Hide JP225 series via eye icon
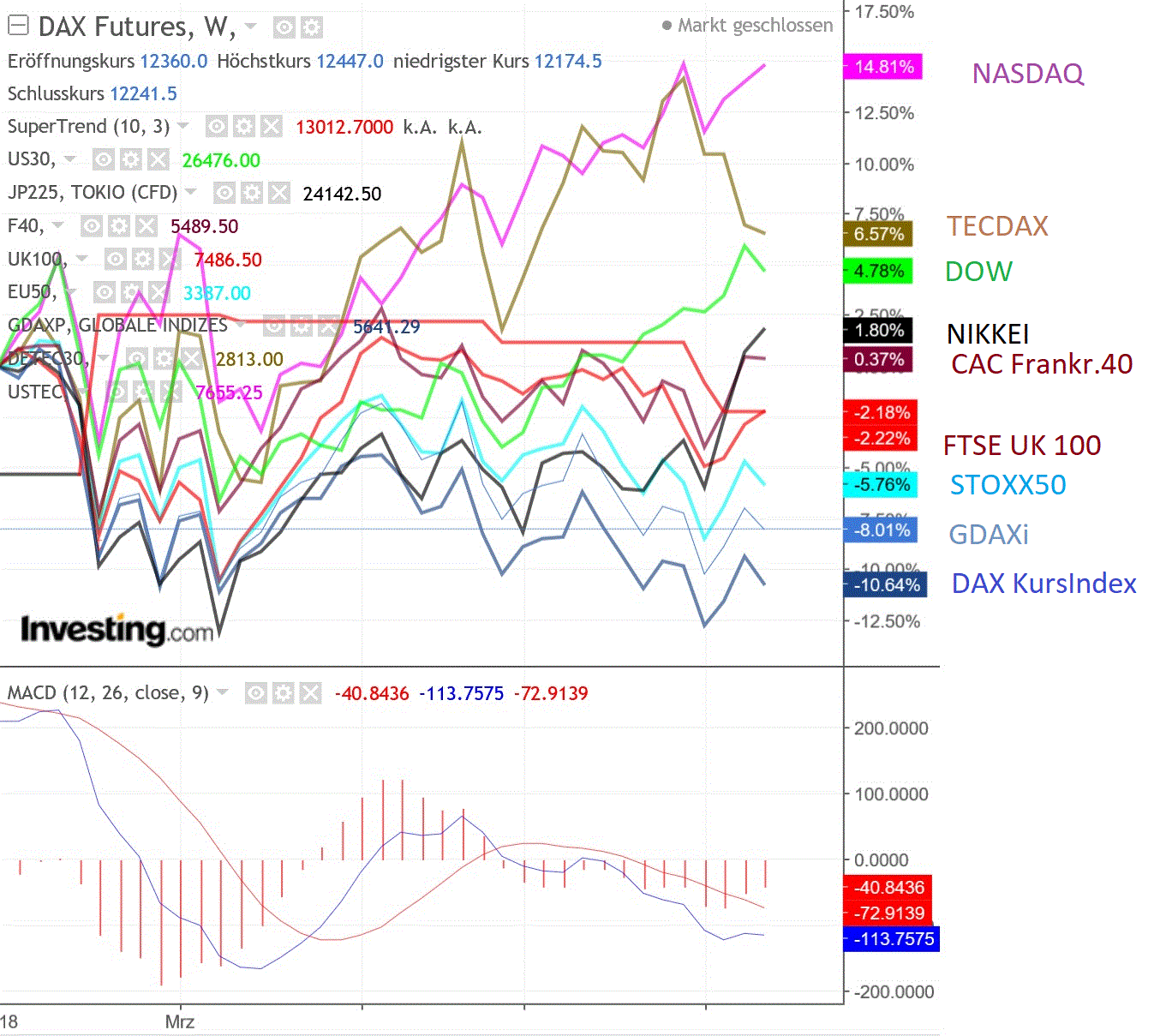The image size is (1172, 1036). tap(224, 194)
